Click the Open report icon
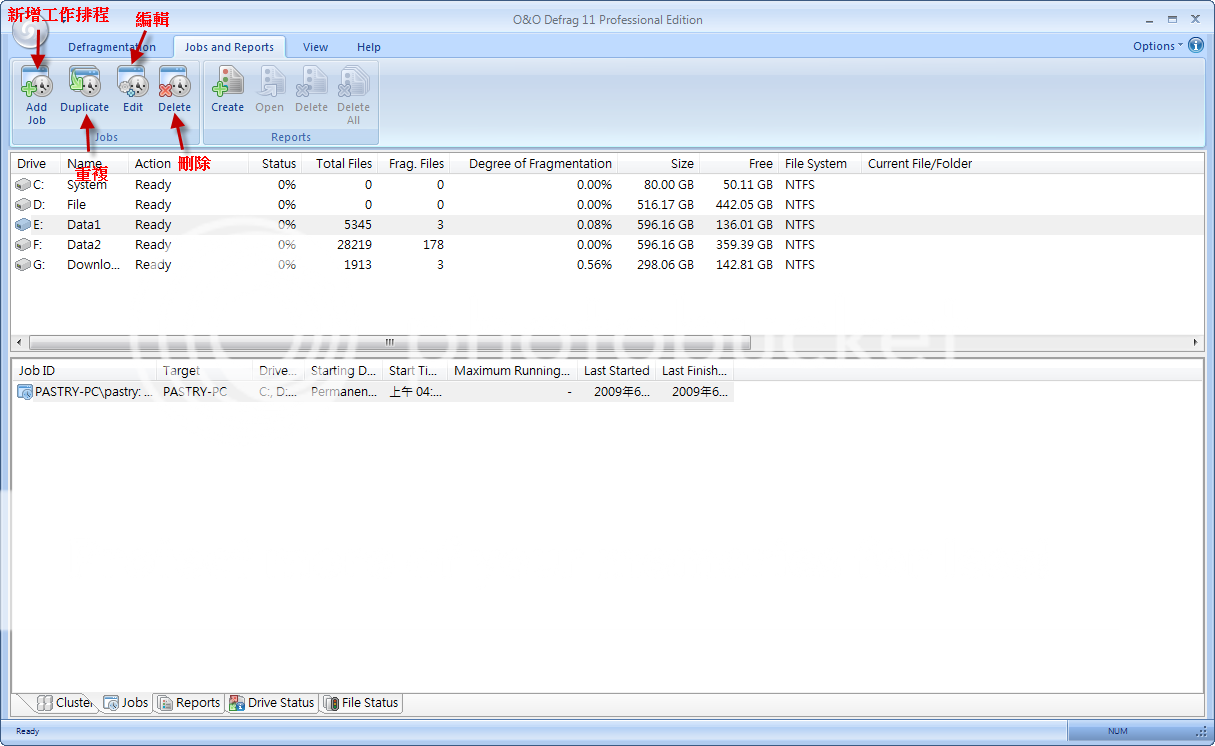The height and width of the screenshot is (746, 1215). coord(270,82)
